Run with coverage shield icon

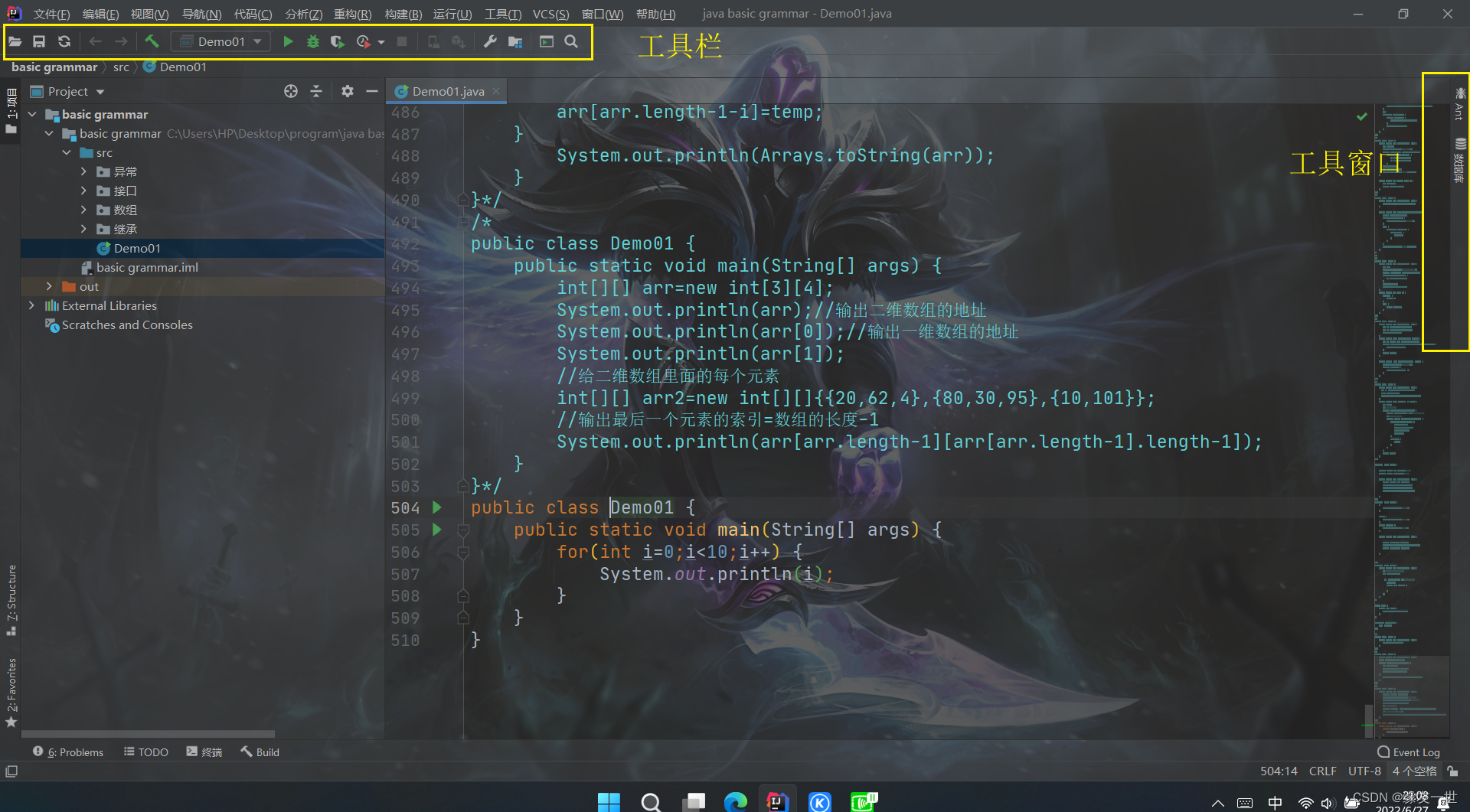(337, 41)
